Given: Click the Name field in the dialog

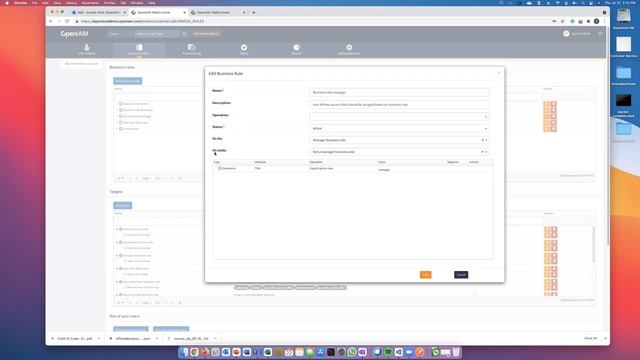Looking at the screenshot, I should (399, 93).
